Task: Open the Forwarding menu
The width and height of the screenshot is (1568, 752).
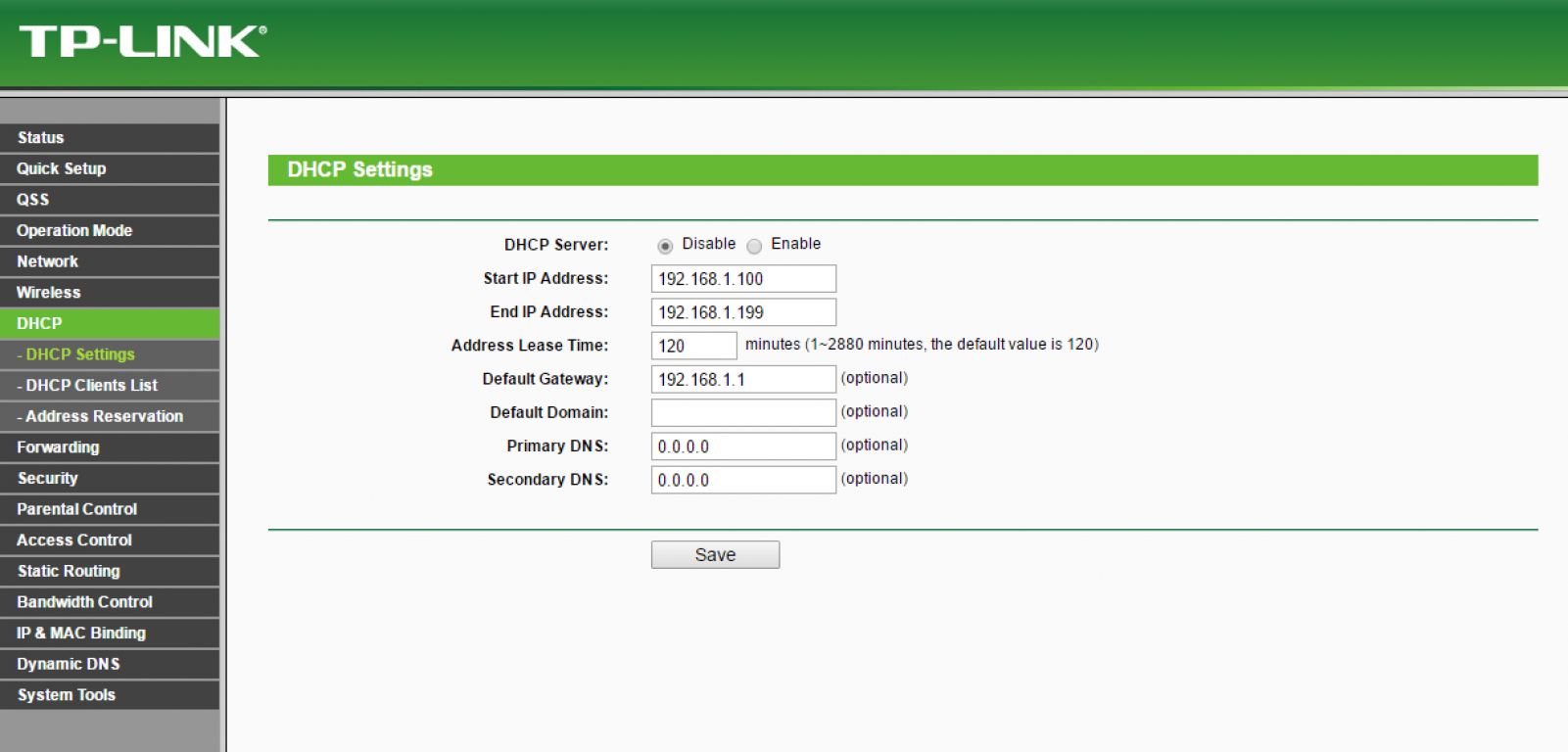Action: pyautogui.click(x=110, y=447)
